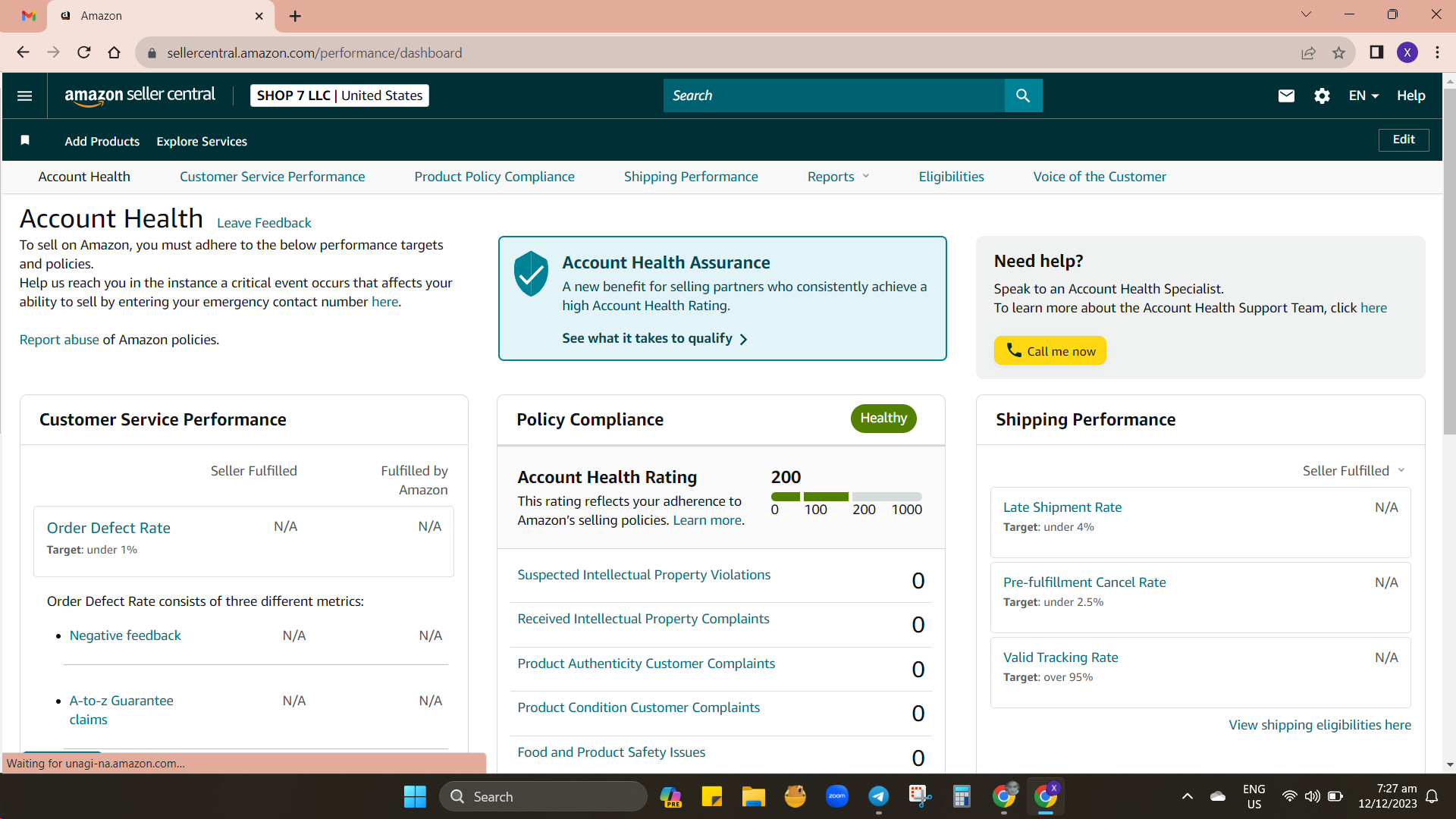The image size is (1456, 819).
Task: Open the Help link in the header
Action: click(x=1411, y=96)
